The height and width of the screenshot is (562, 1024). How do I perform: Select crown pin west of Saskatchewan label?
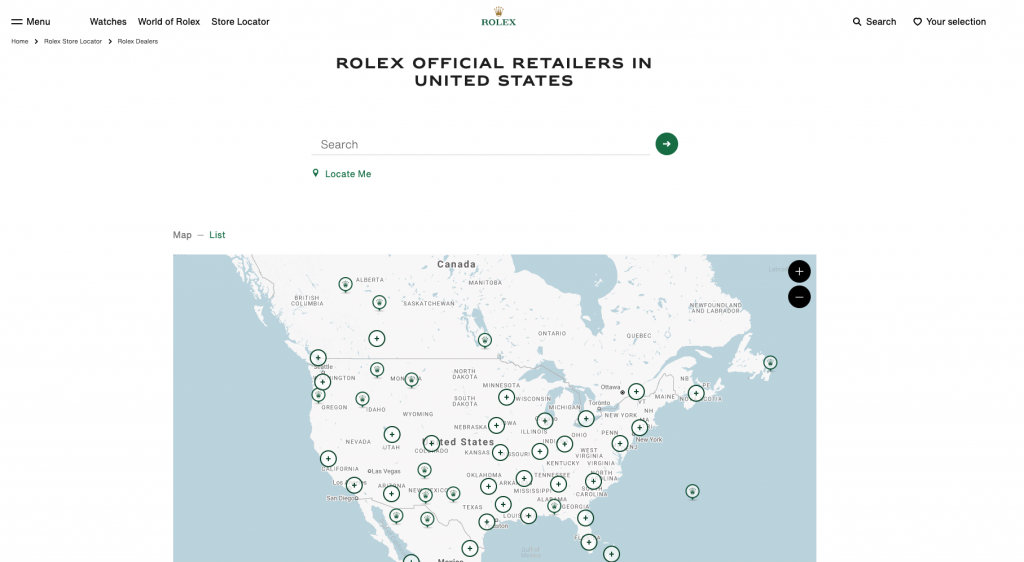pyautogui.click(x=379, y=302)
